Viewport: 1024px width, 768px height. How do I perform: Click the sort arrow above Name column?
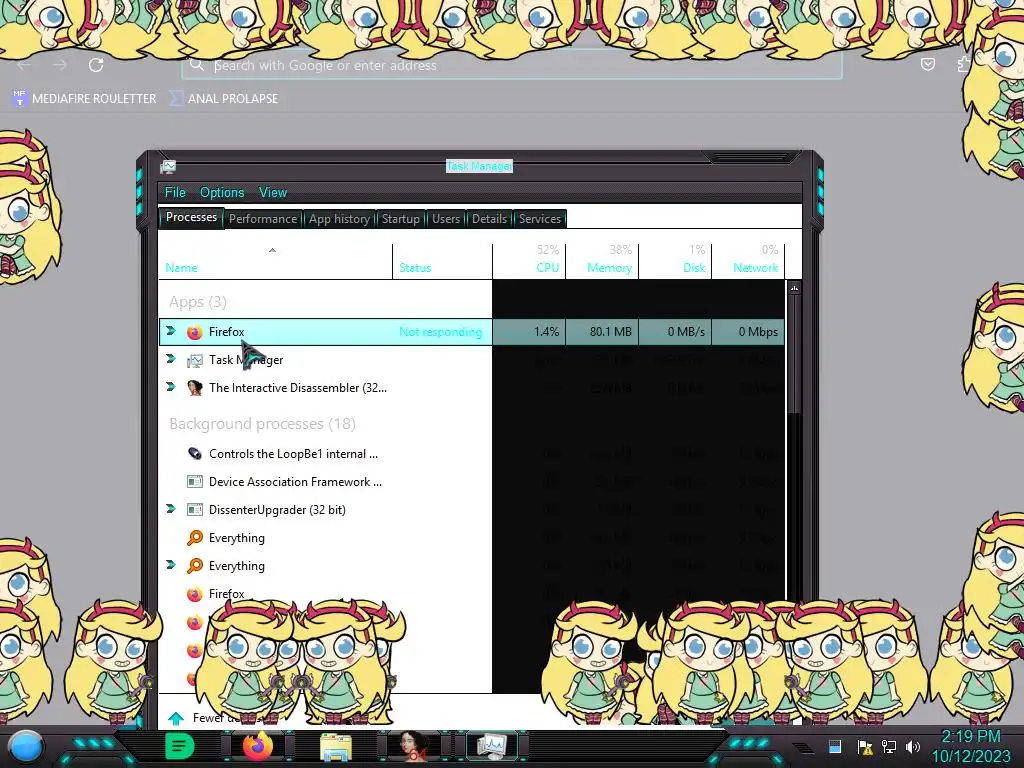[272, 250]
